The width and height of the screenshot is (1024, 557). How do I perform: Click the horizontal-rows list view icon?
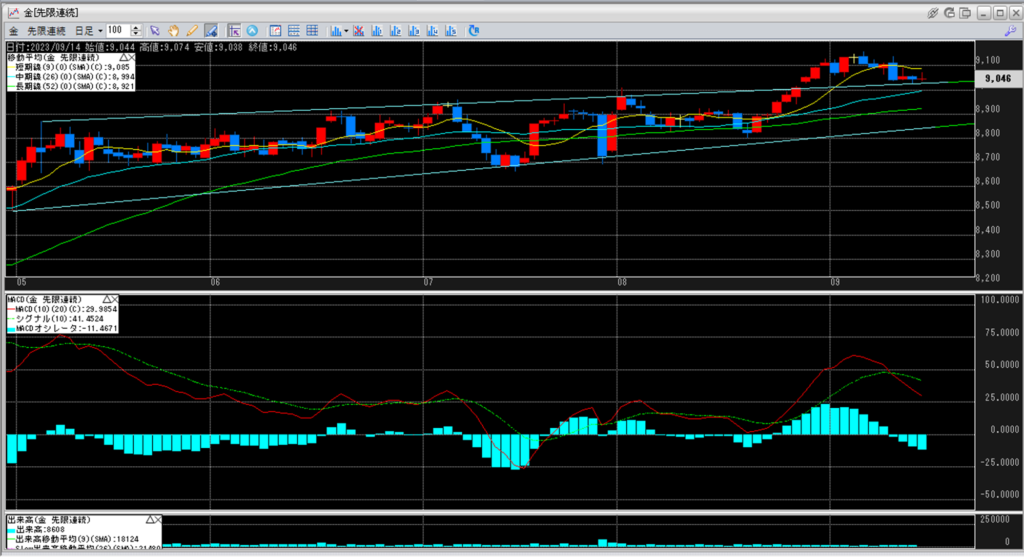[x=294, y=31]
